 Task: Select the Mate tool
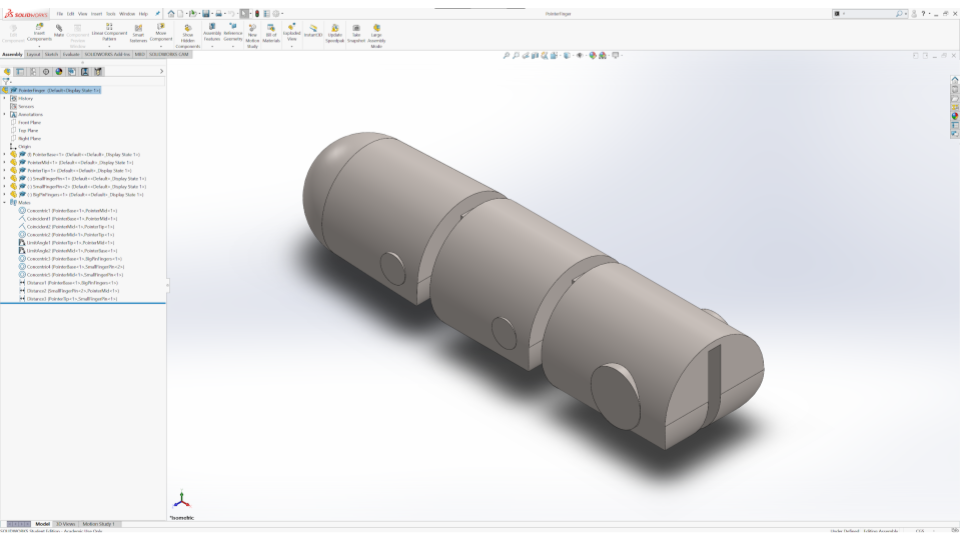pyautogui.click(x=59, y=32)
